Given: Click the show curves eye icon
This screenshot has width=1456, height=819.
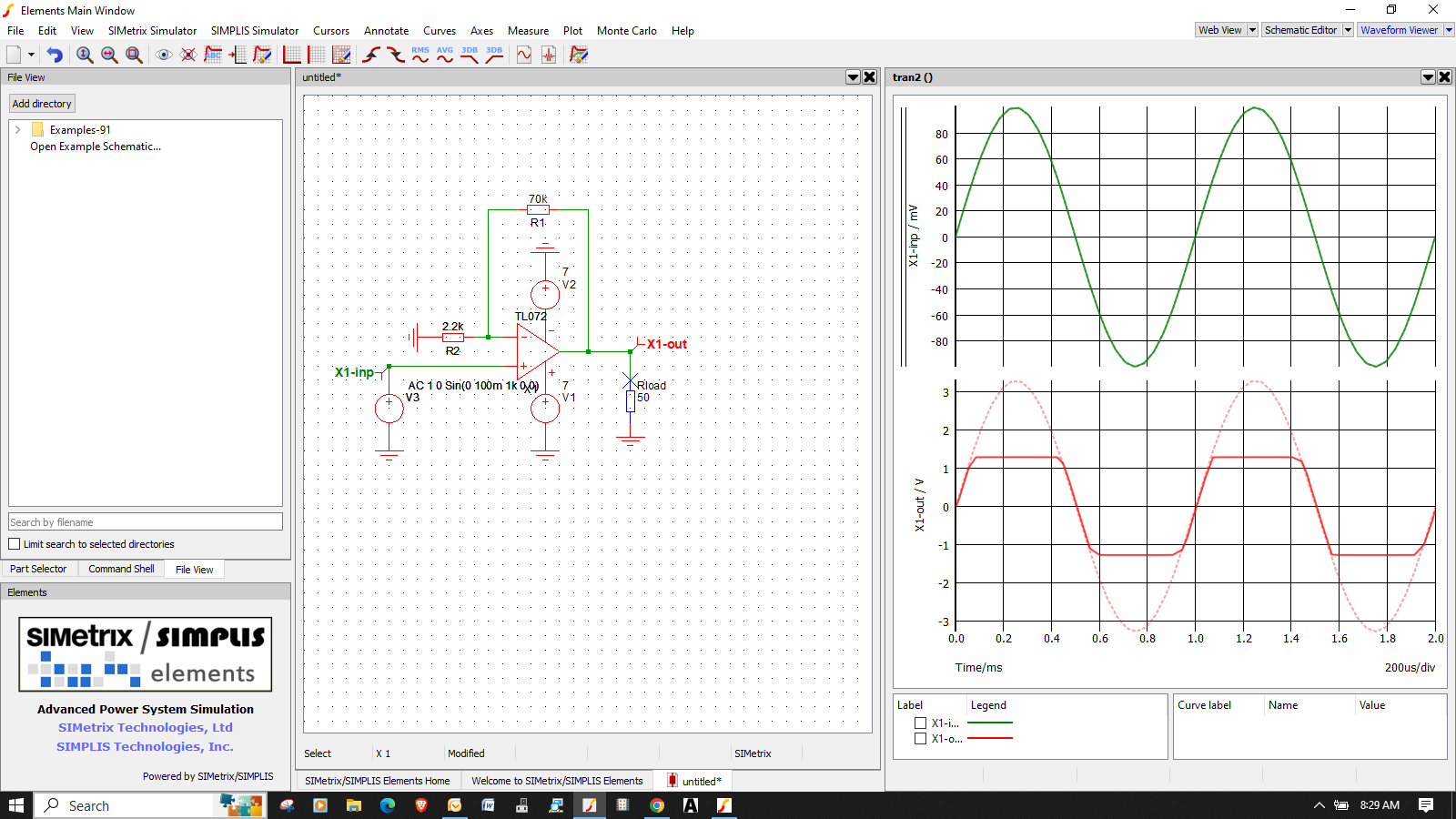Looking at the screenshot, I should click(164, 55).
